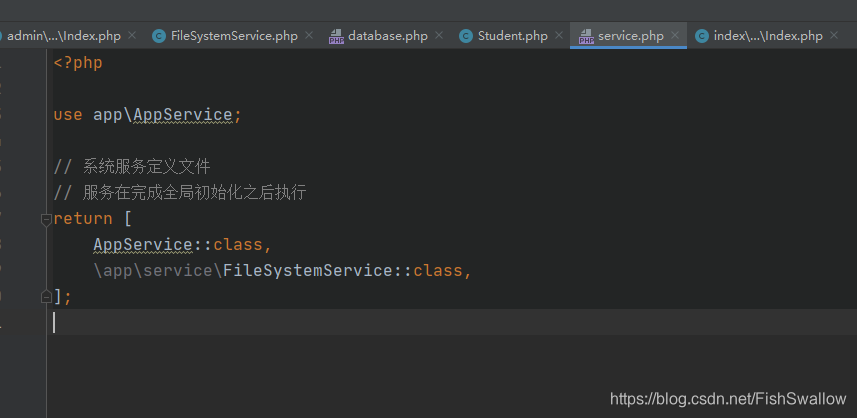
Task: Click the class icon on FileSystemService.php tab
Action: pyautogui.click(x=159, y=37)
